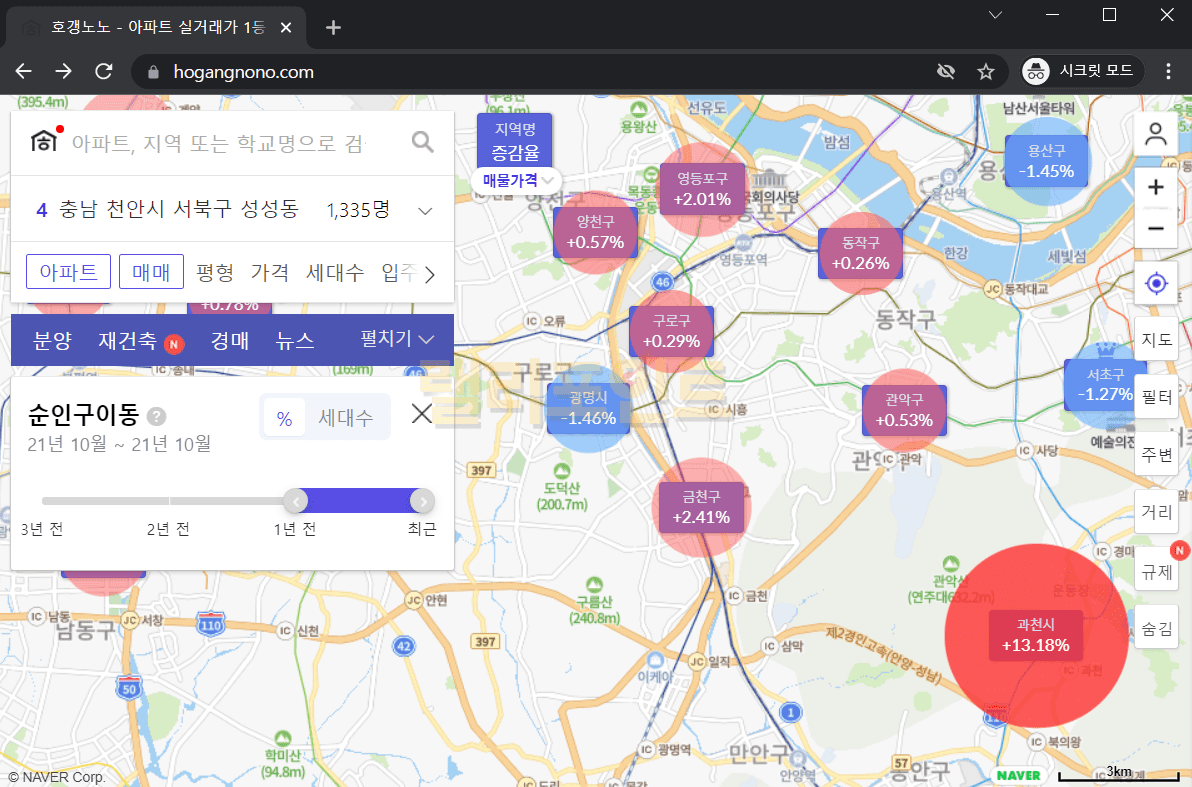Image resolution: width=1192 pixels, height=787 pixels.
Task: Bookmark this page with star icon
Action: (985, 72)
